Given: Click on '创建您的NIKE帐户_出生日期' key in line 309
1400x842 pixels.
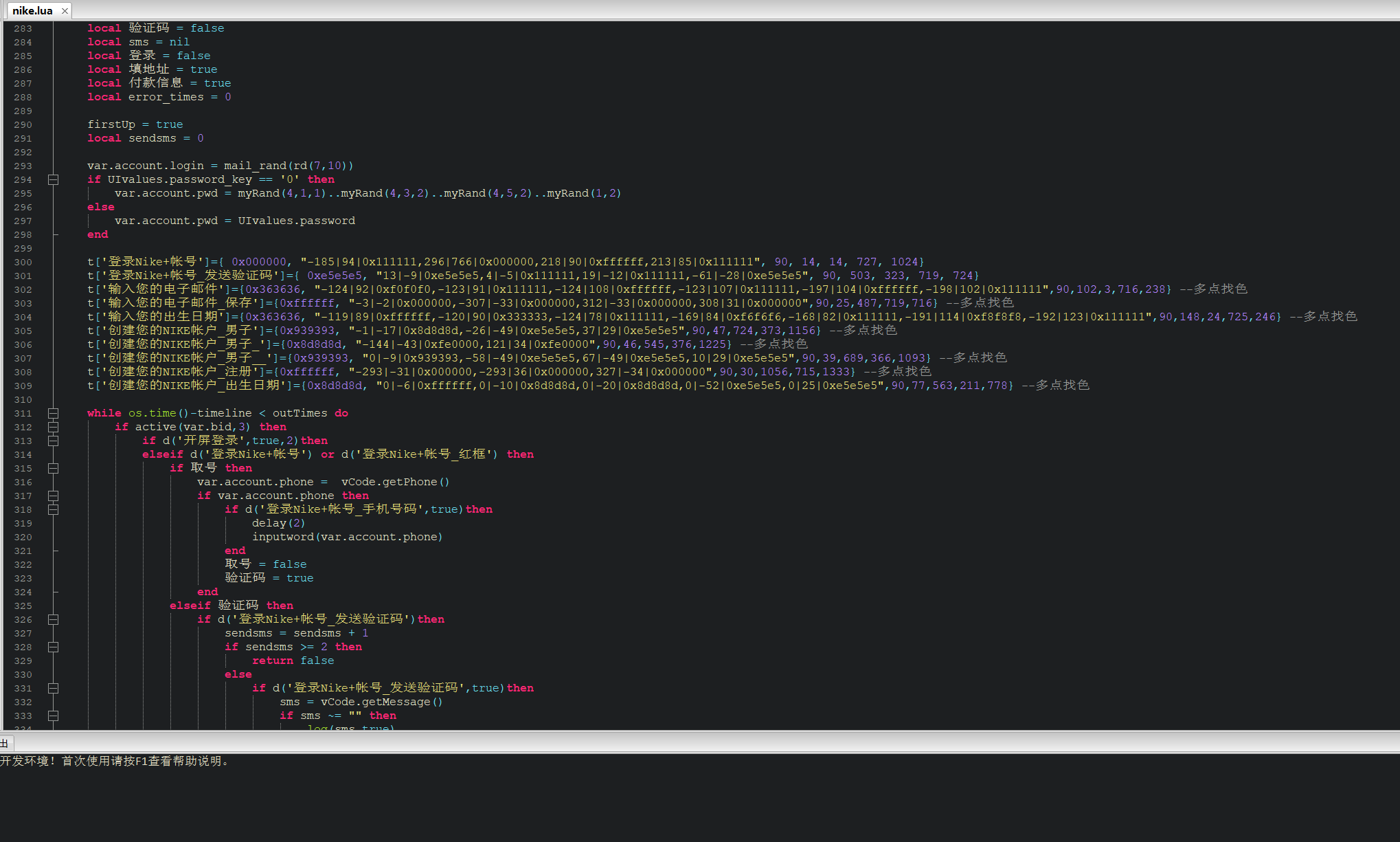Looking at the screenshot, I should (x=194, y=385).
